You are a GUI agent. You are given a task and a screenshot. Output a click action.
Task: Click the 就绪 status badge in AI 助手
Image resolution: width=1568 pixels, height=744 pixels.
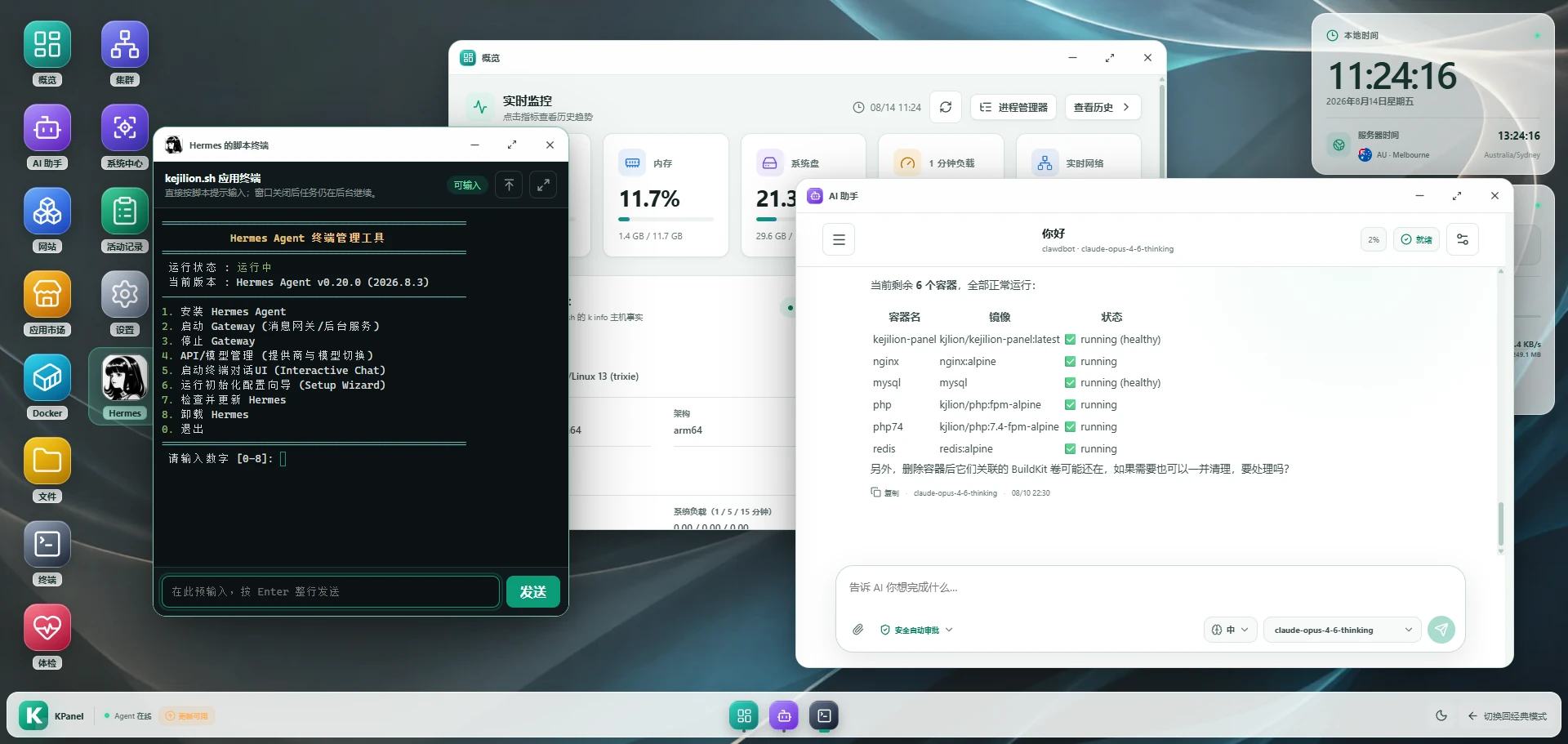[x=1416, y=239]
